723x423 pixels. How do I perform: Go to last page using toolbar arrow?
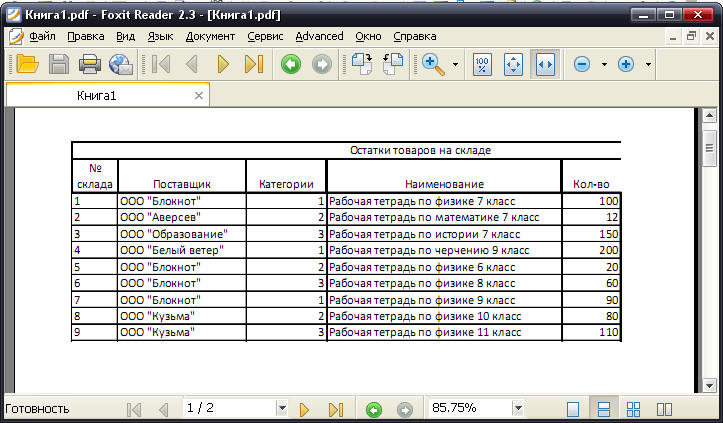(253, 64)
